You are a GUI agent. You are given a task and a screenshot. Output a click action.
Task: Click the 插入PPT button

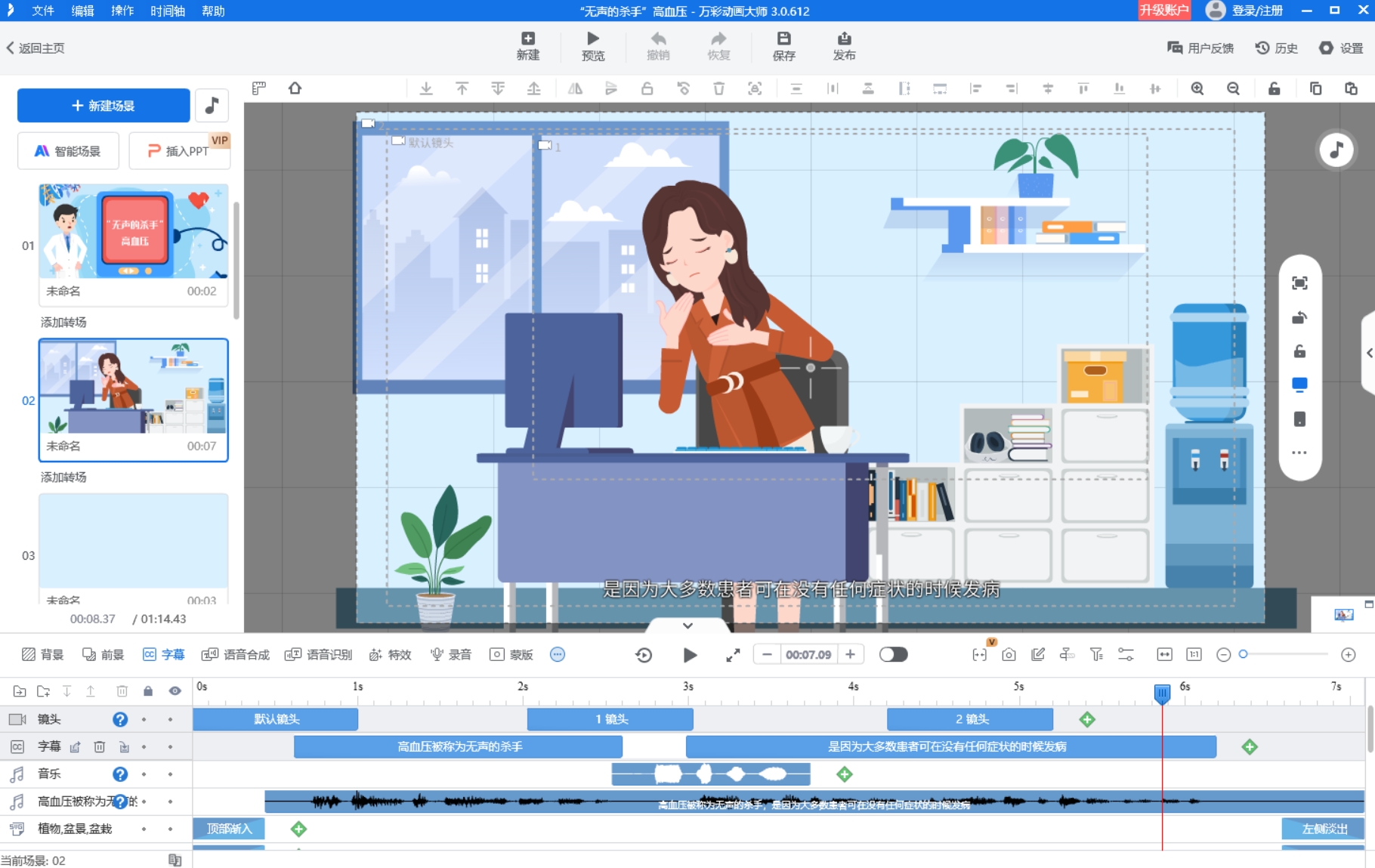tap(179, 151)
